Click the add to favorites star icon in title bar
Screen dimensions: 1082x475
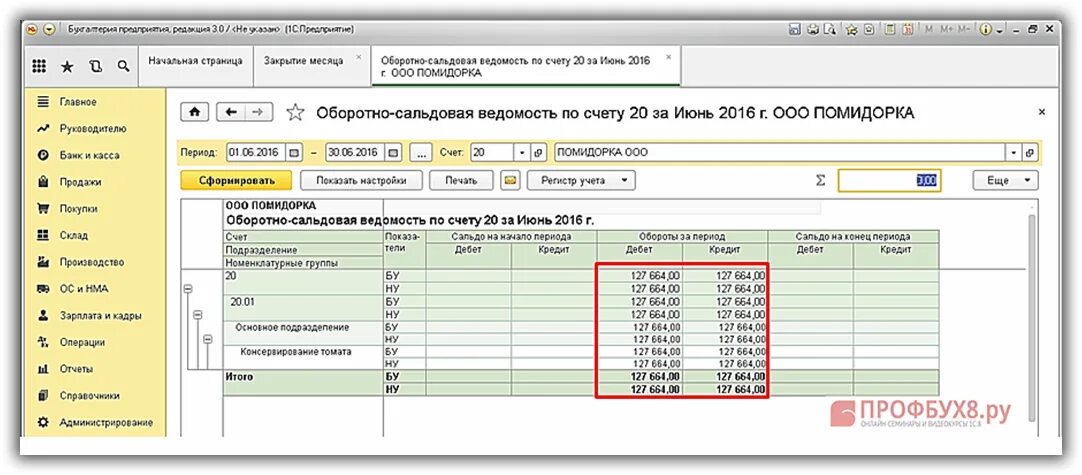tap(852, 29)
